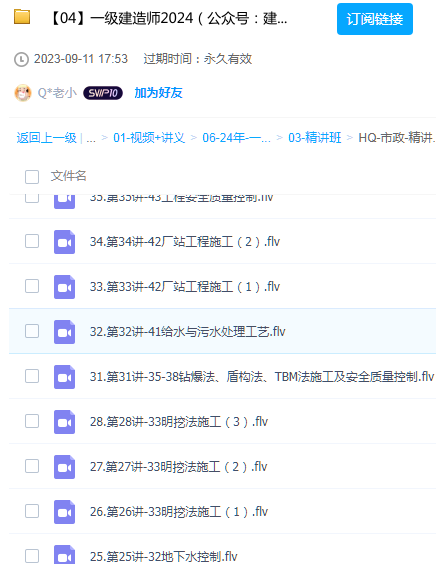Click the 订阅链接 subscribe button

(374, 19)
